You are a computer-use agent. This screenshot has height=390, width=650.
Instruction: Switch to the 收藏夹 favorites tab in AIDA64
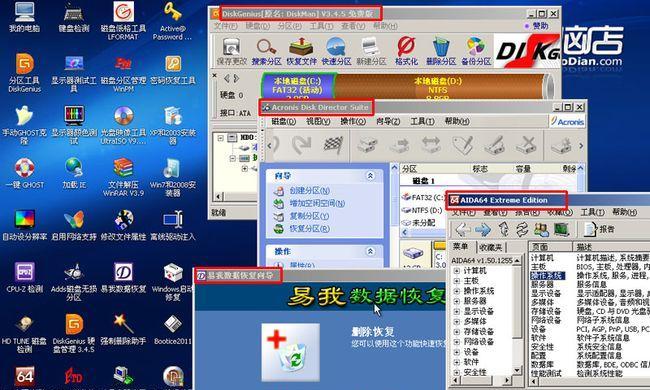491,247
